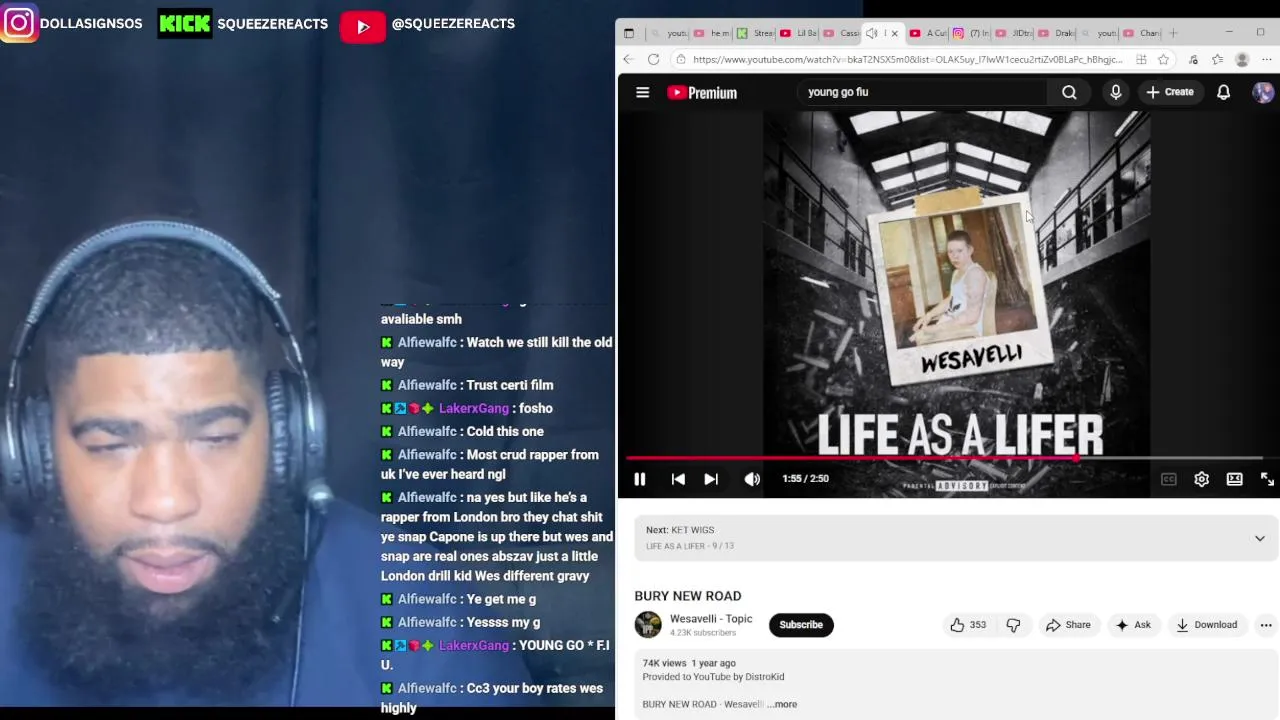This screenshot has height=720, width=1280.
Task: Open new browser tab with plus
Action: [1173, 33]
